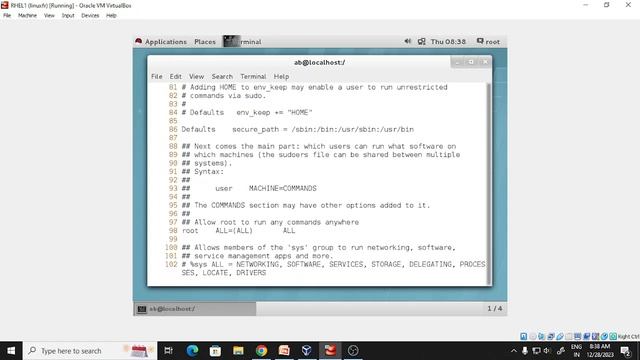Show hidden system tray icons

click(x=513, y=351)
